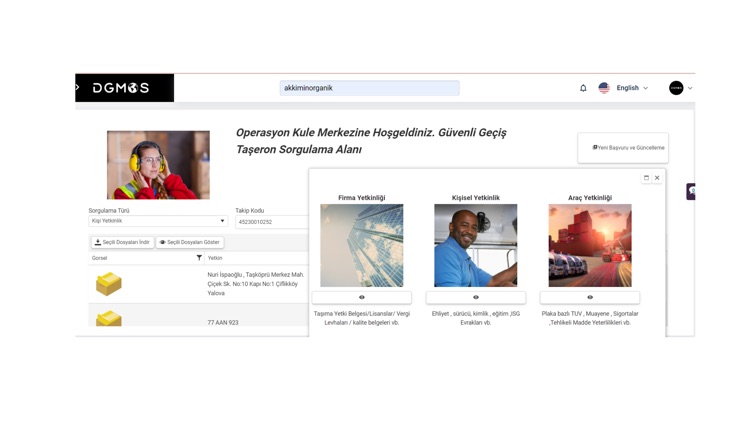Click the Araç Yetkinliği title
The height and width of the screenshot is (422, 750).
coord(590,198)
